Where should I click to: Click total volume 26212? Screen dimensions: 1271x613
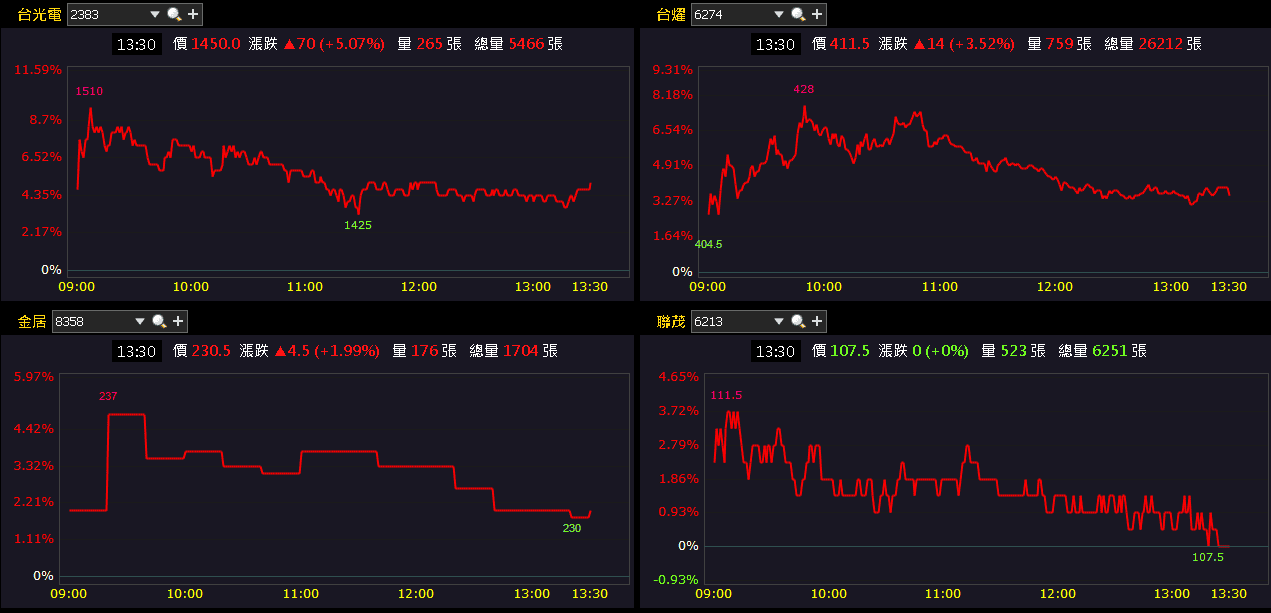tap(1161, 44)
